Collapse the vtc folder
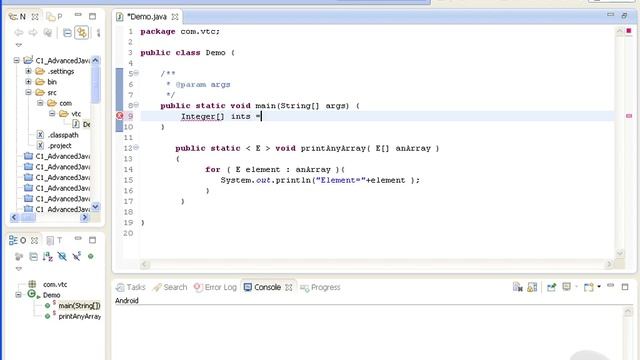The height and width of the screenshot is (360, 640). coord(52,113)
